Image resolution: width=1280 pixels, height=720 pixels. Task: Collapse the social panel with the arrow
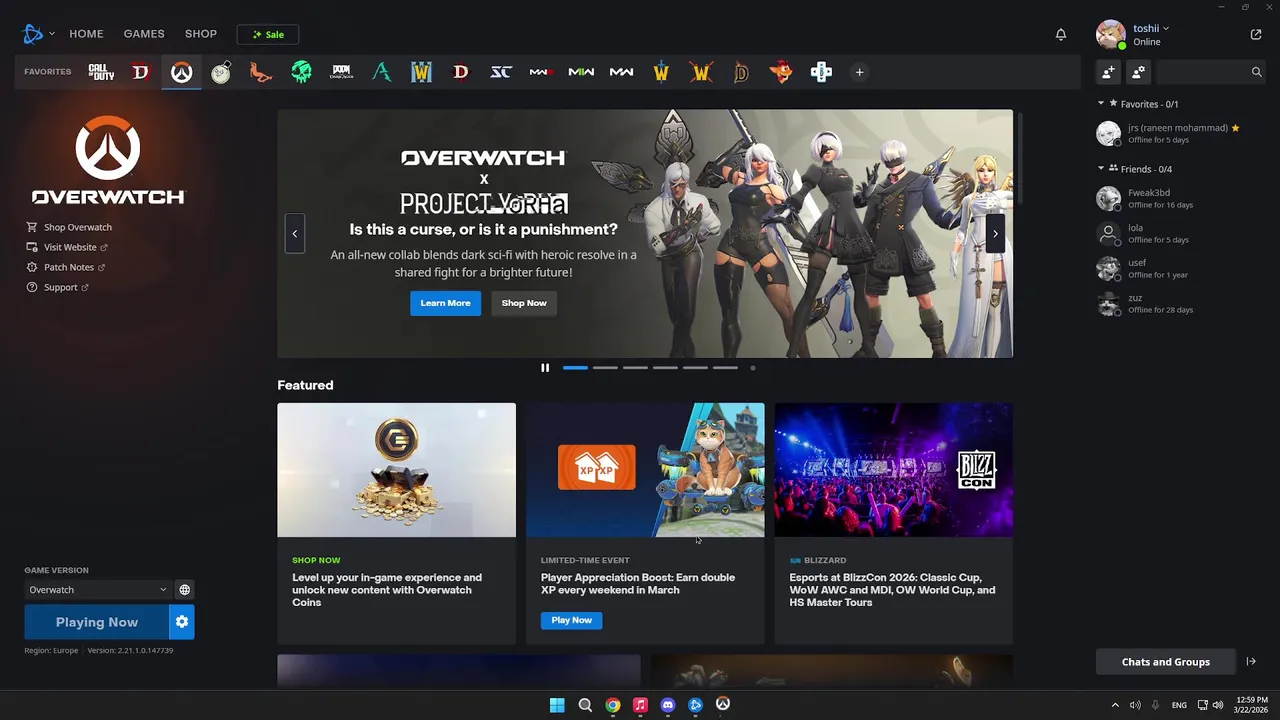point(1251,661)
